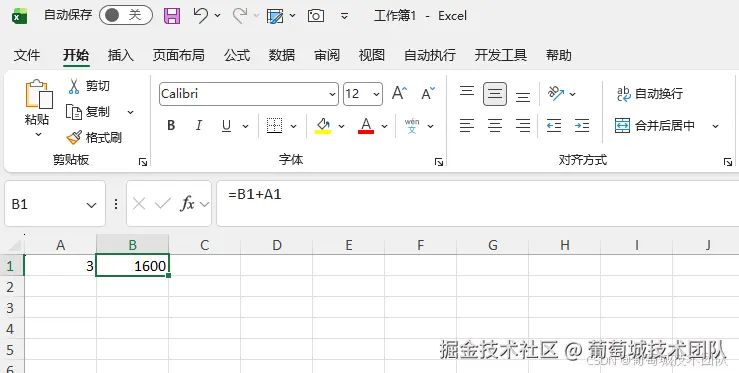Open the 视图 tab

pyautogui.click(x=372, y=55)
